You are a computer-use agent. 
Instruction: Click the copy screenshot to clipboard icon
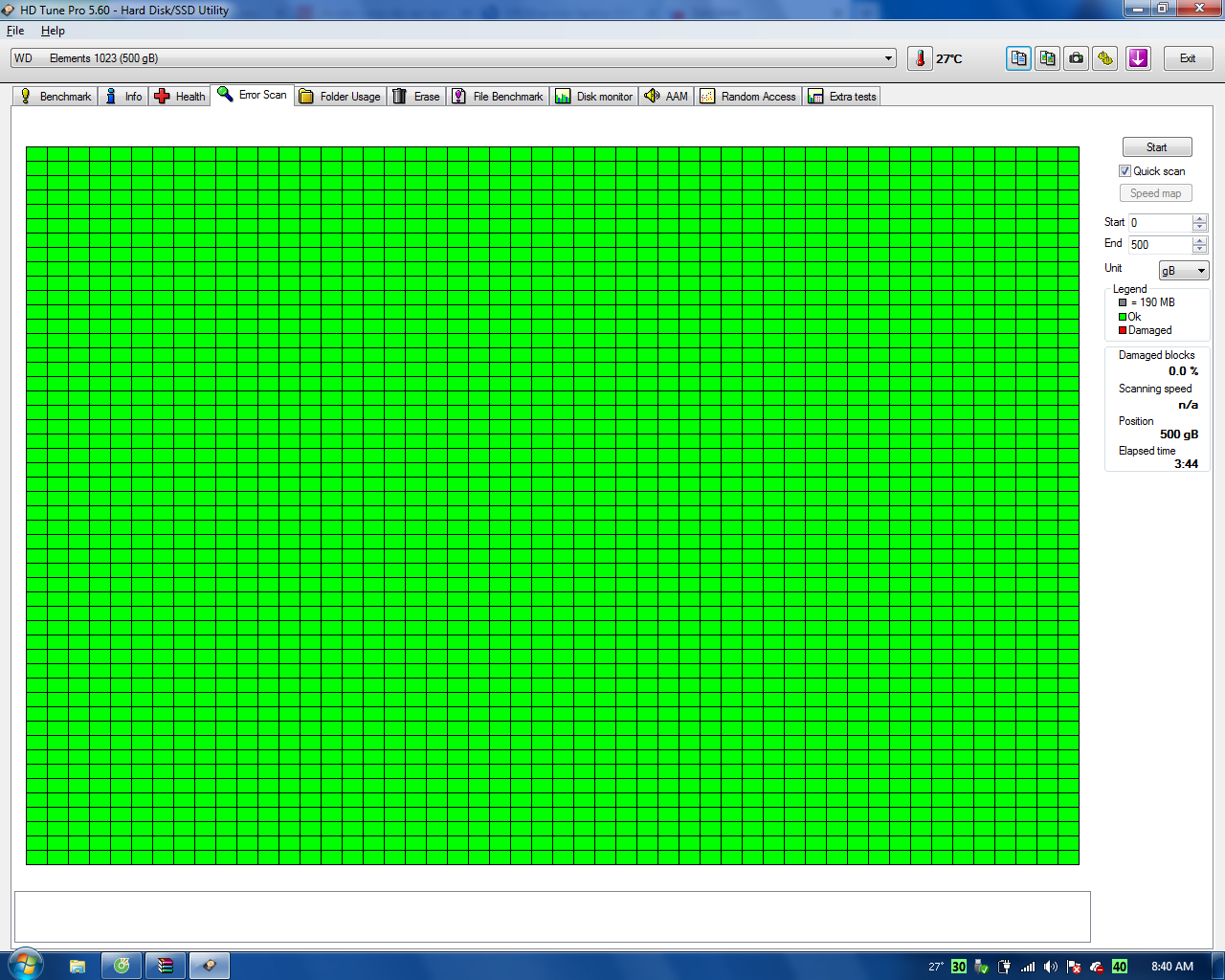click(1046, 58)
